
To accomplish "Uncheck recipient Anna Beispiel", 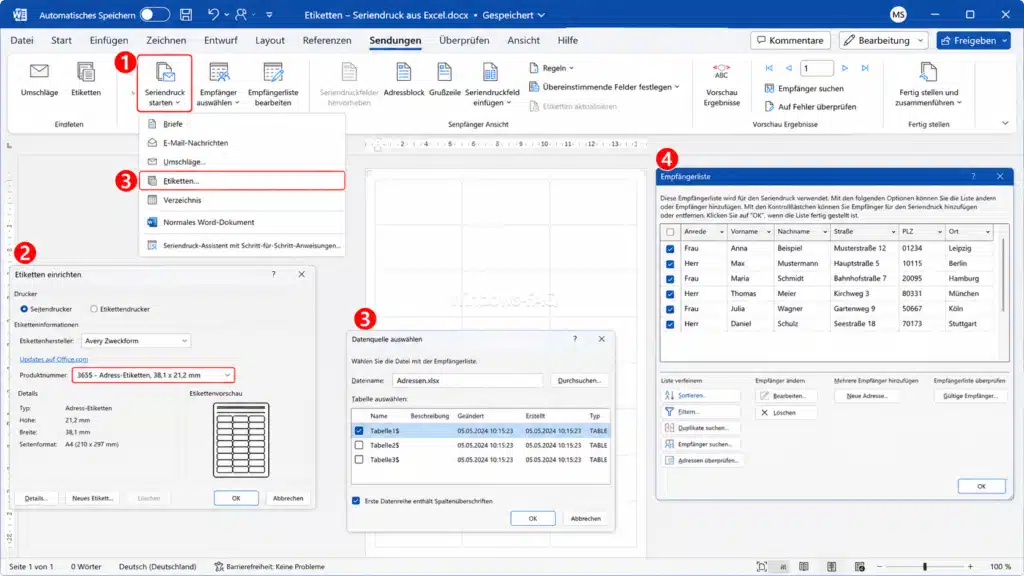I will 670,249.
